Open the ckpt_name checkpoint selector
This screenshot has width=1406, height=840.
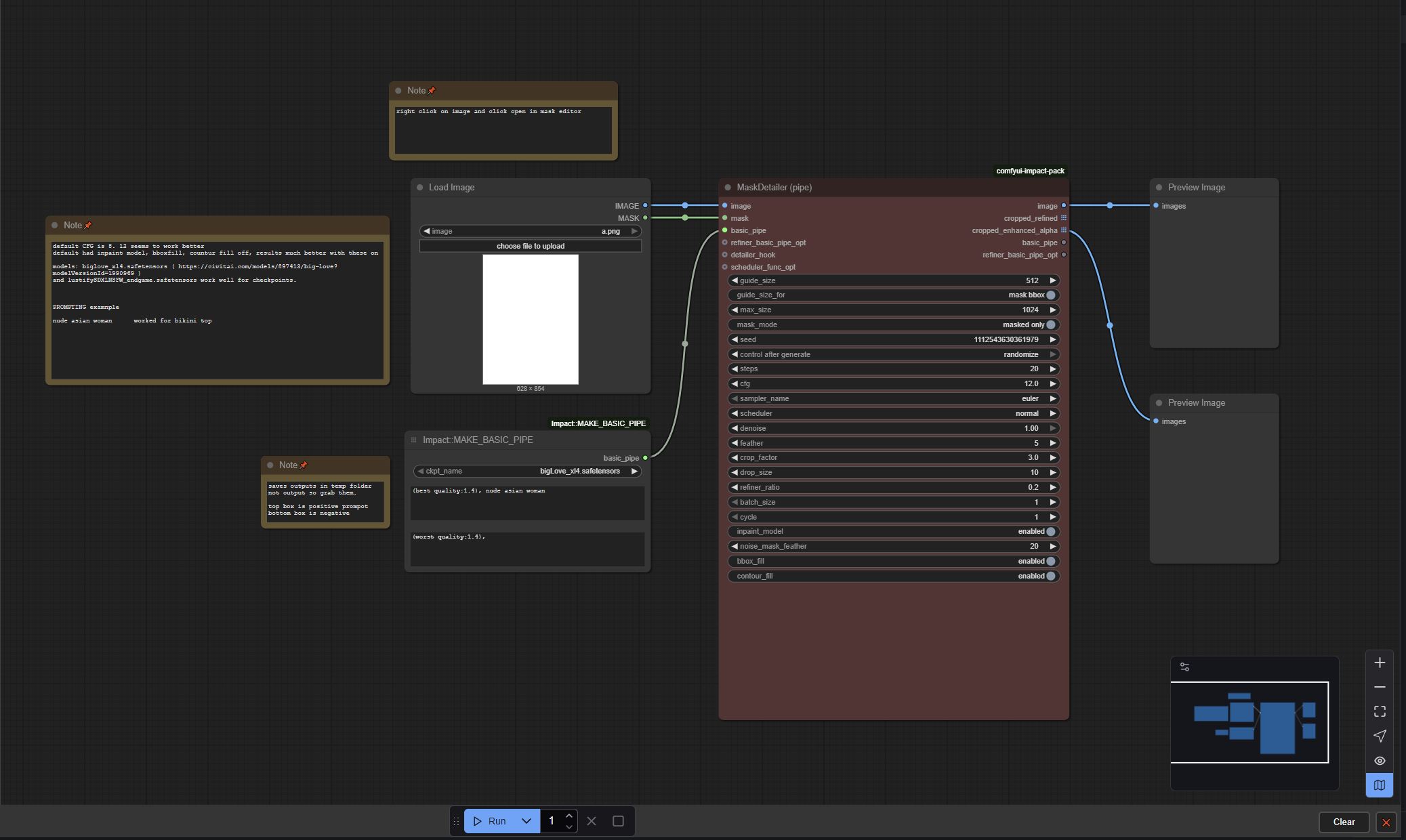529,471
